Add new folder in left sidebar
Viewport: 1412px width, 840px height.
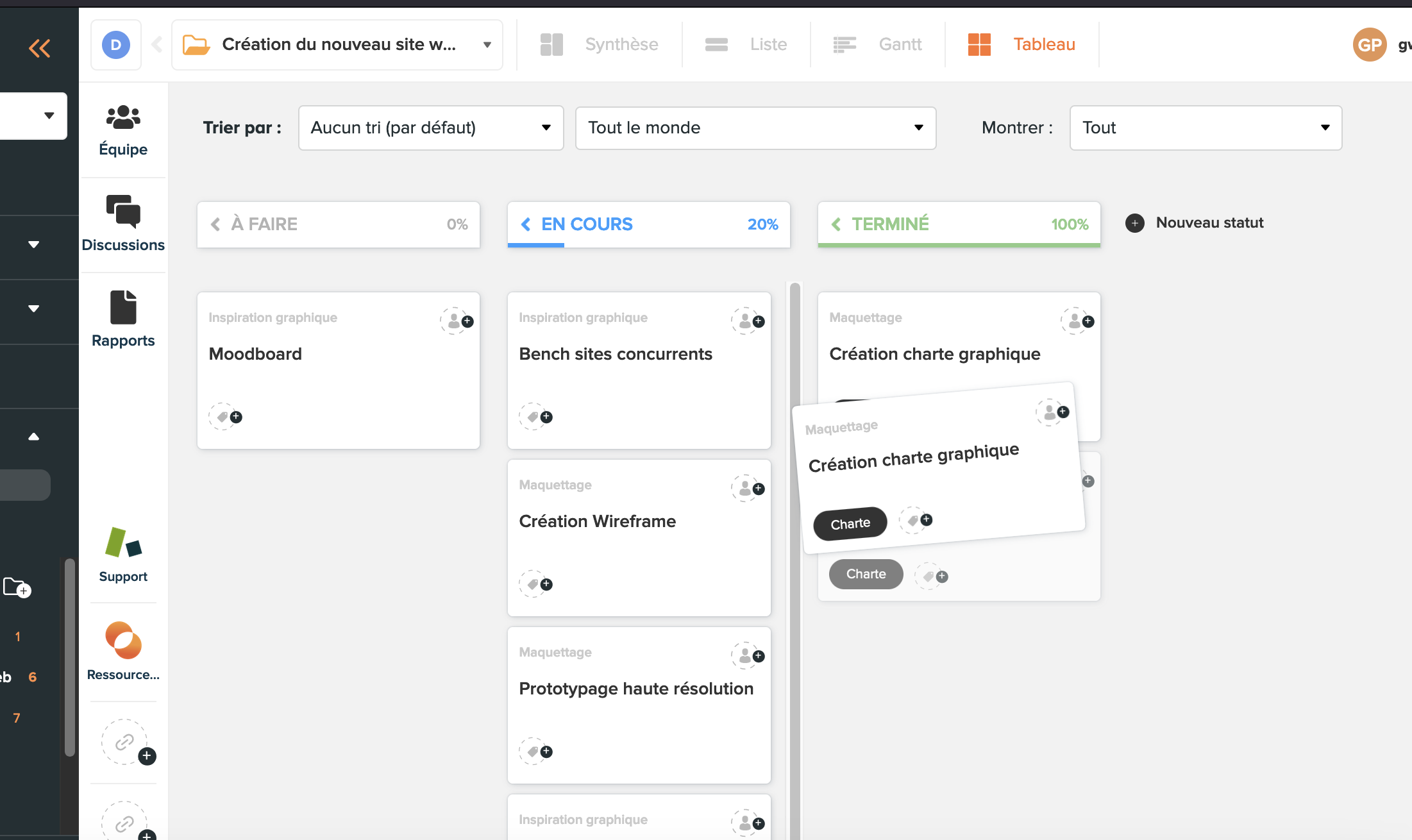tap(17, 587)
